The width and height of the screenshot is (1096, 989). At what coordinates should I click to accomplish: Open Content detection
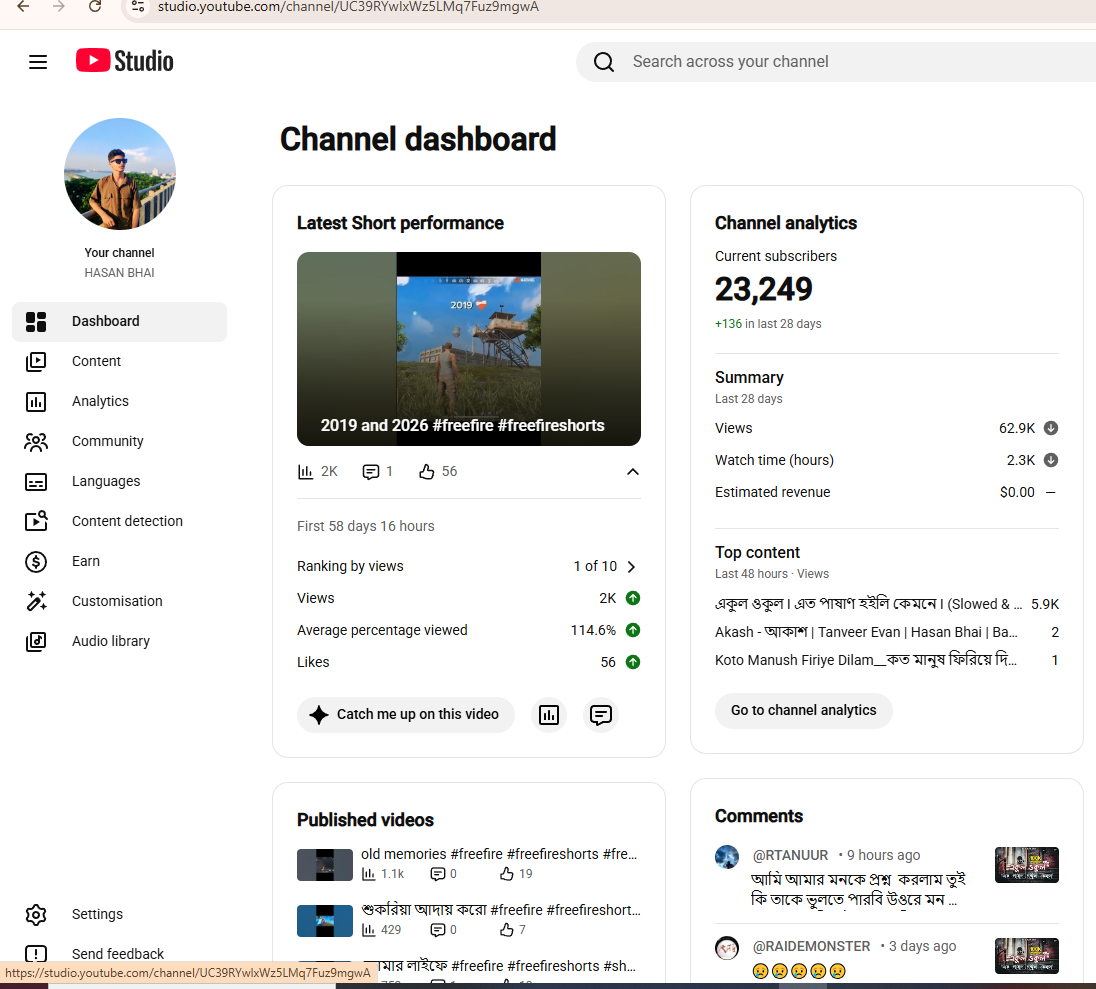tap(120, 521)
